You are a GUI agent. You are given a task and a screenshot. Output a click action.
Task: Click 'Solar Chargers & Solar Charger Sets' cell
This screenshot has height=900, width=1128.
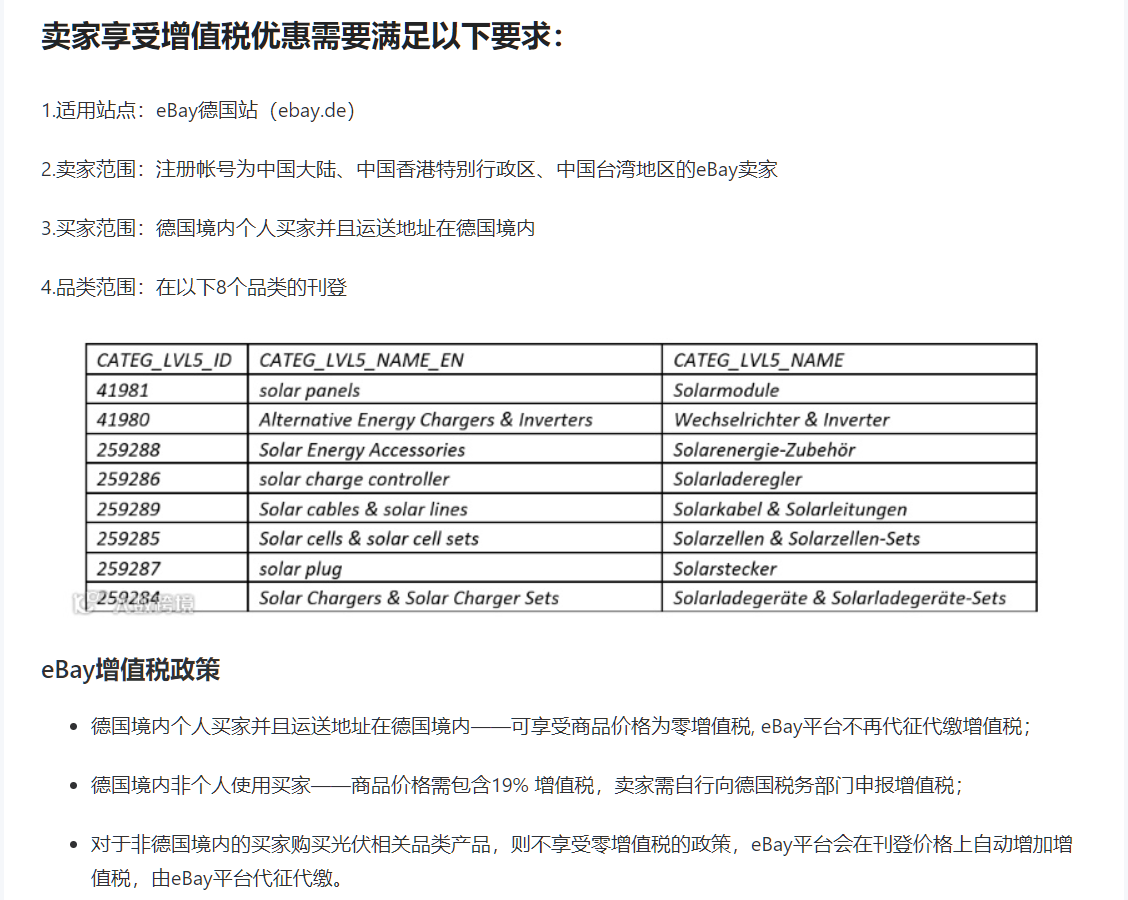[x=454, y=598]
